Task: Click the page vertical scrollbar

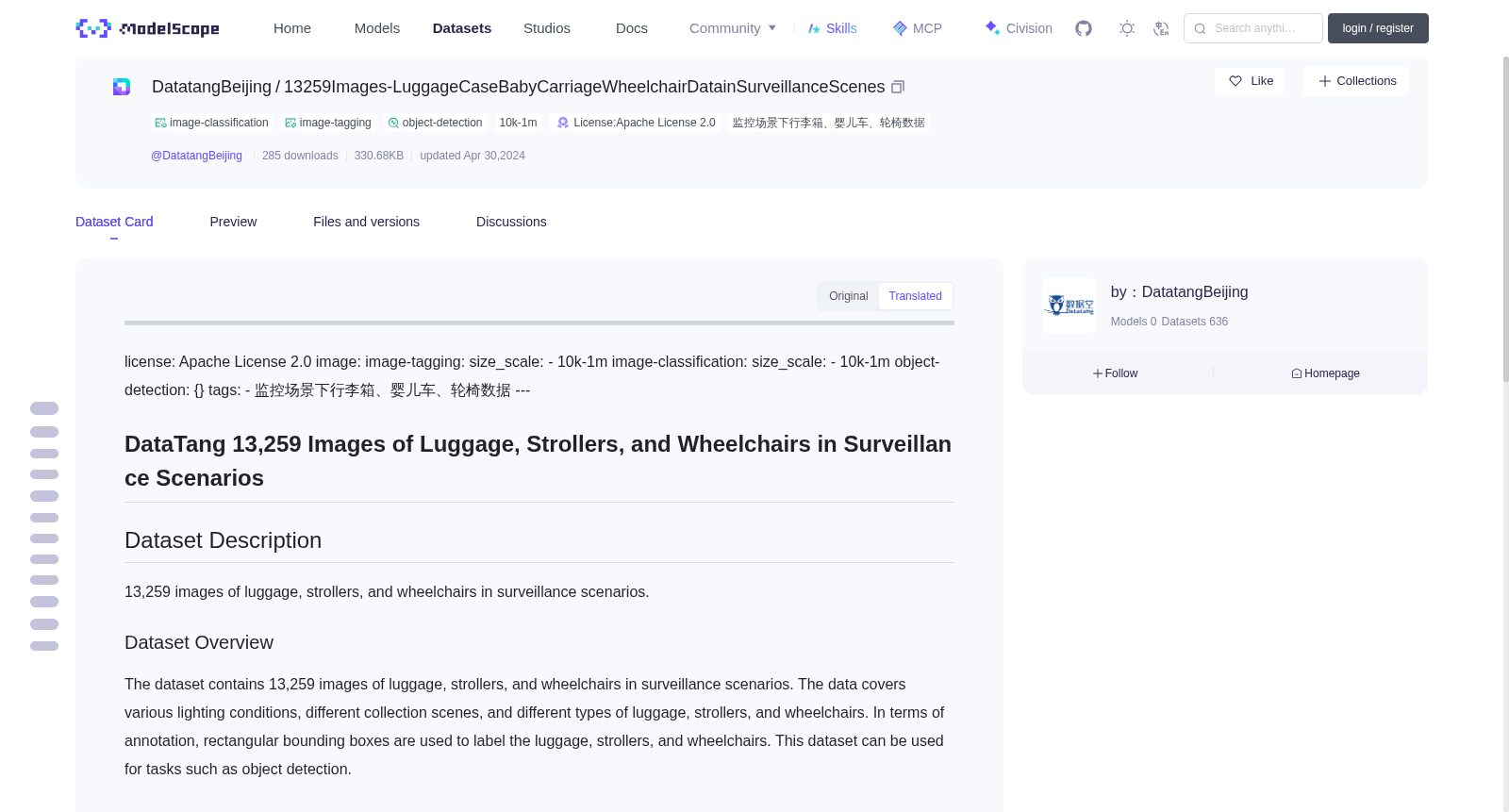Action: click(x=1505, y=219)
